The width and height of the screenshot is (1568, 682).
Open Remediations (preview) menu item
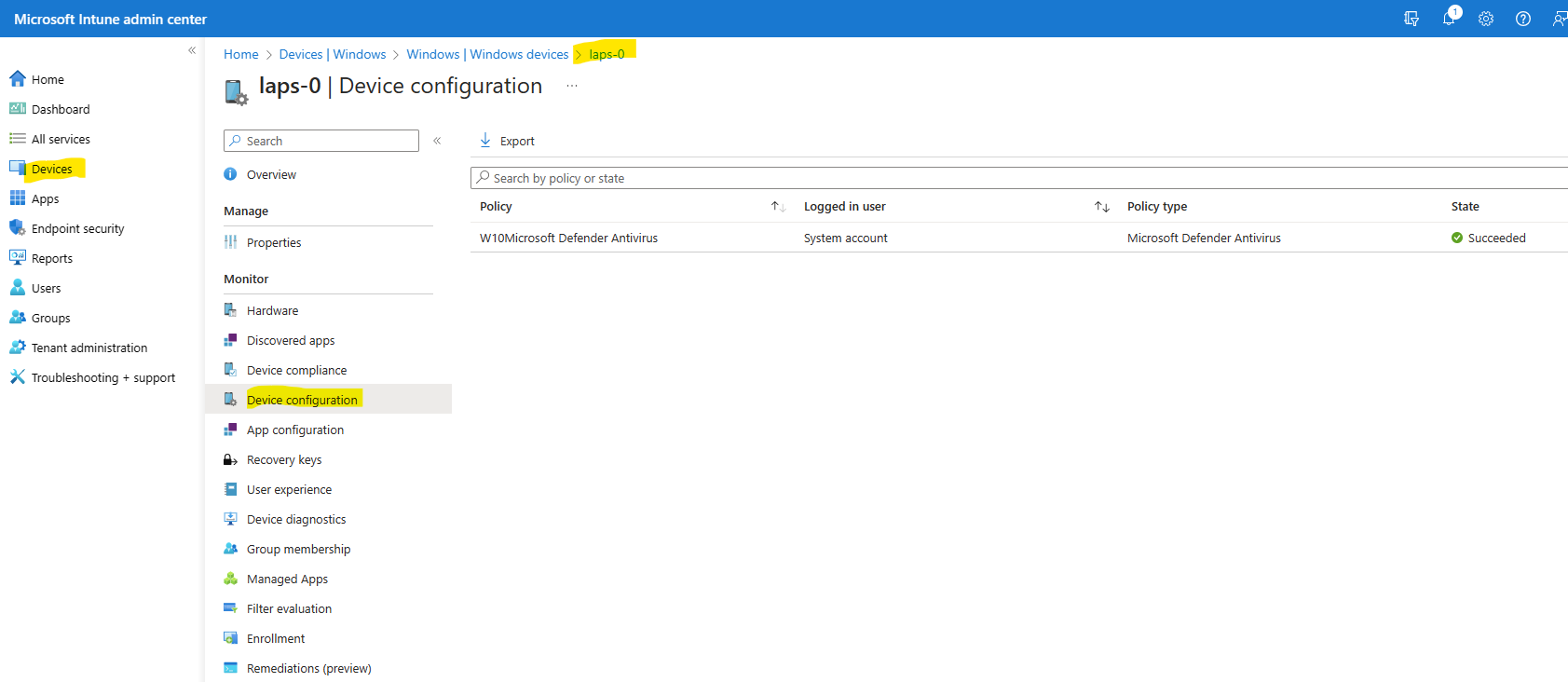(308, 669)
